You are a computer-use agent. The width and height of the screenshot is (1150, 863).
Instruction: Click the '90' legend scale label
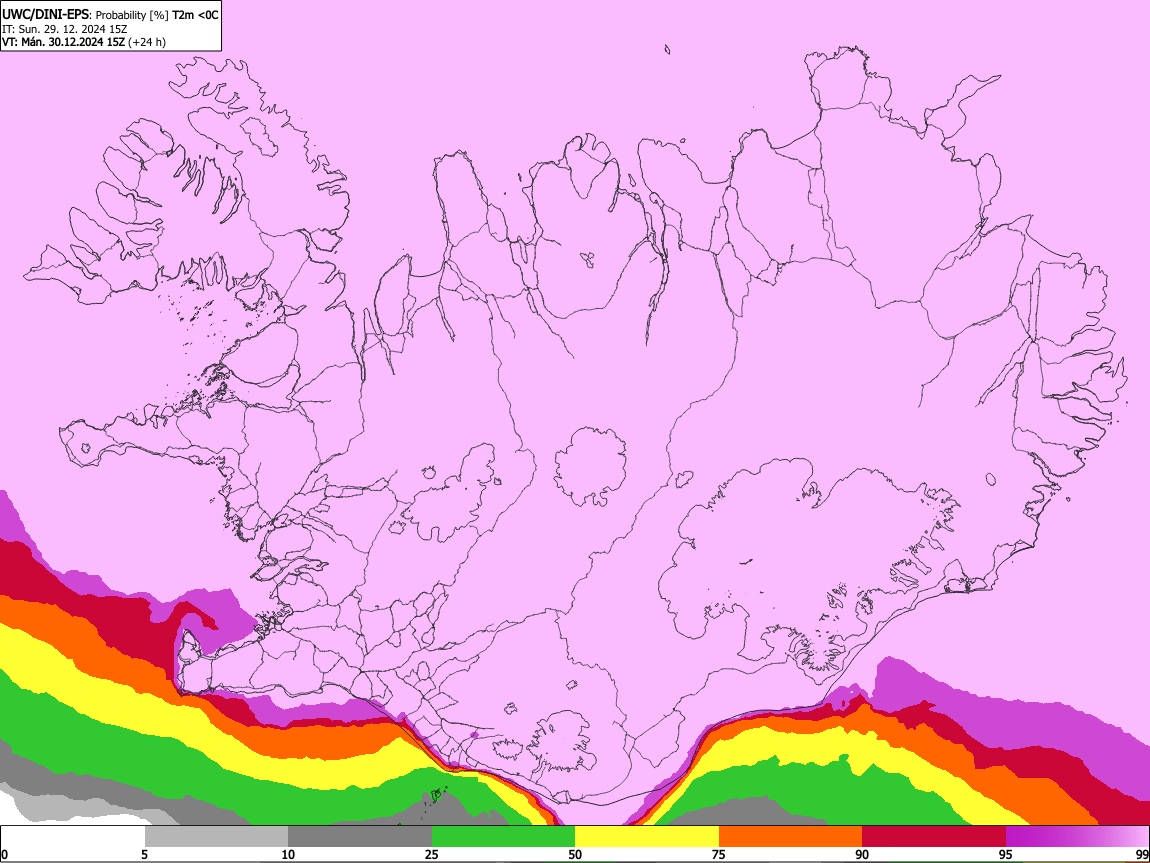click(862, 855)
